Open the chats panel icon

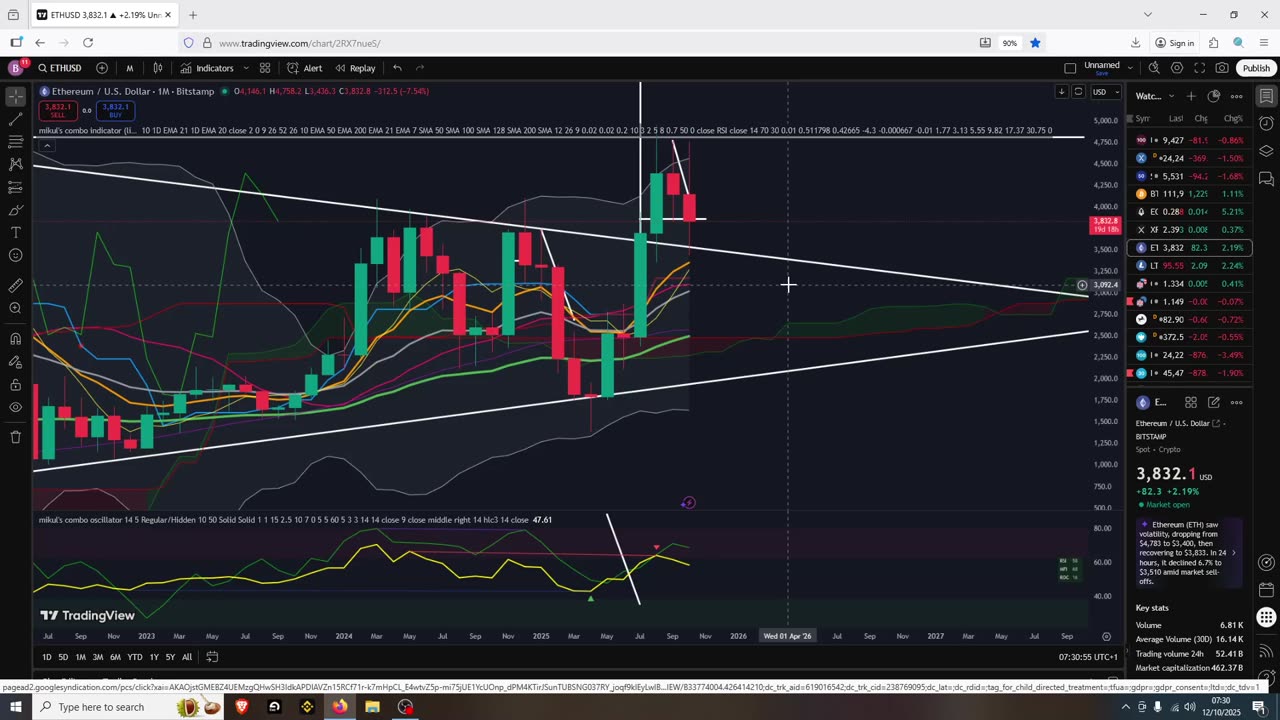pos(1266,179)
